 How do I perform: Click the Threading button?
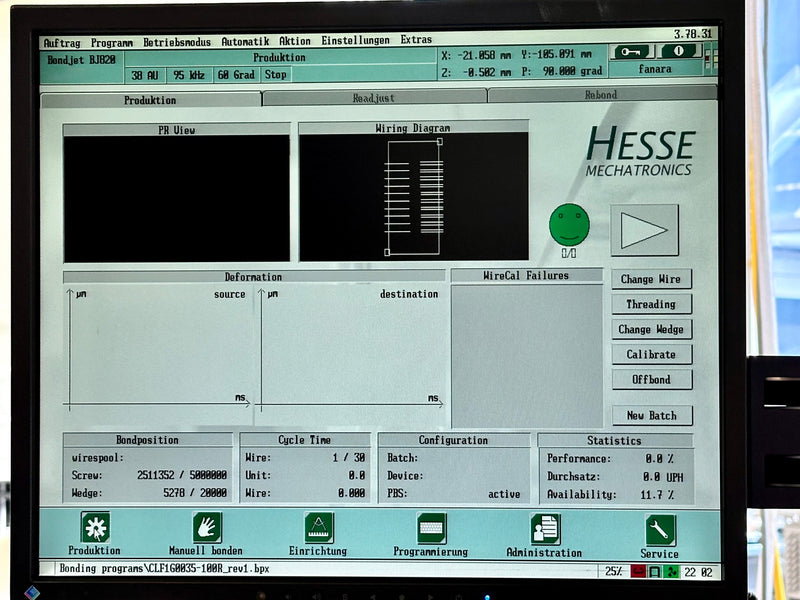point(652,304)
